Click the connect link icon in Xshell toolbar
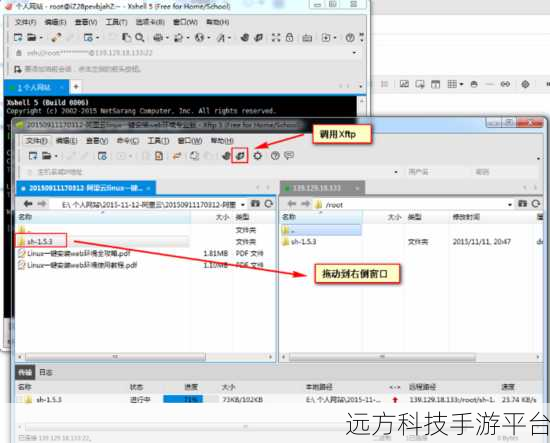Viewport: 550px width, 443px height. (x=56, y=38)
